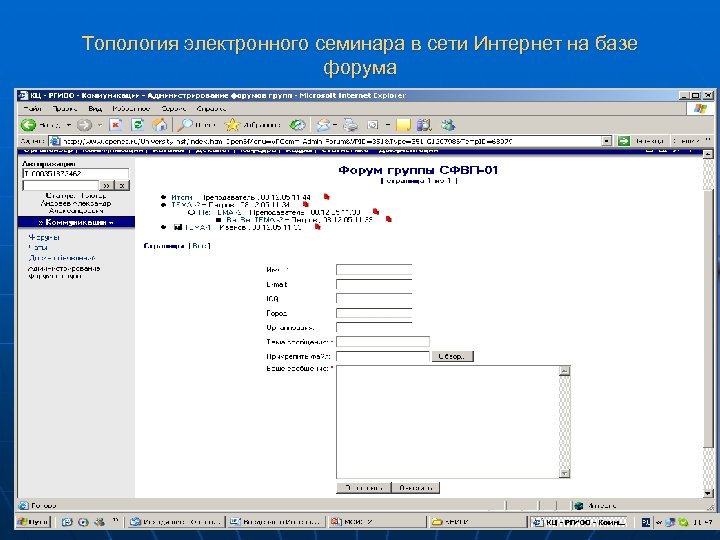Click the Пуск Start button

[33, 522]
